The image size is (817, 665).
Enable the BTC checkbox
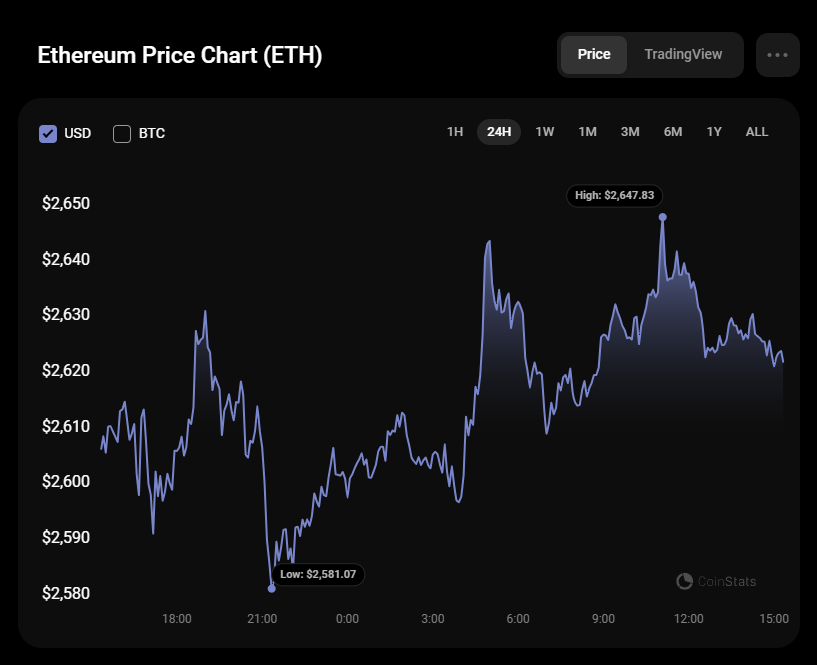coord(122,133)
